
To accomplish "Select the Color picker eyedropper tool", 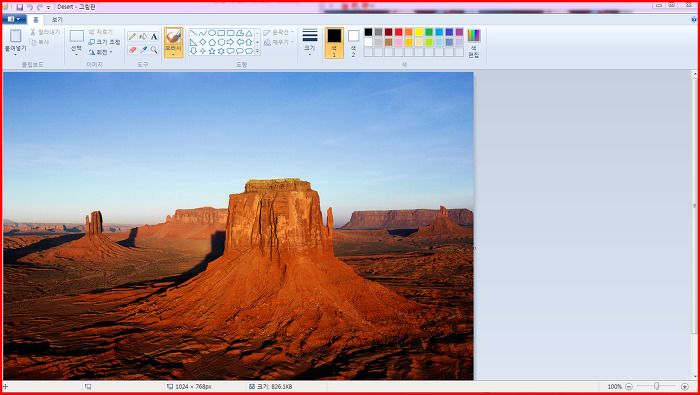I will click(x=143, y=50).
